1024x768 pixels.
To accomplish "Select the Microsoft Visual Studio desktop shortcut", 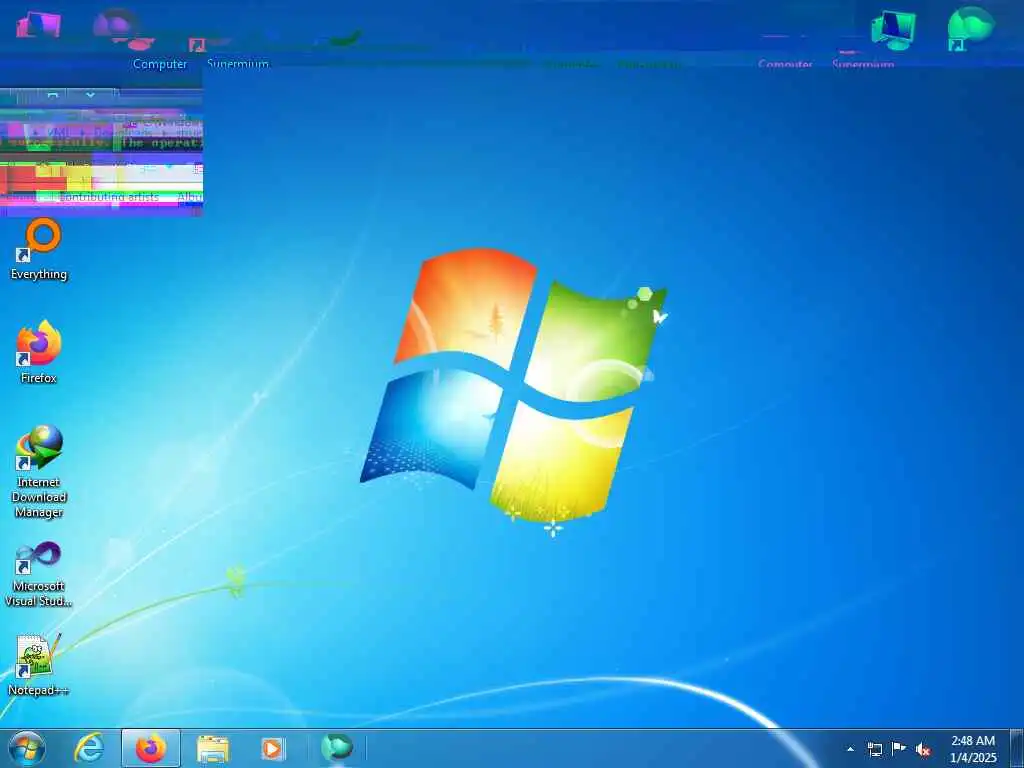I will [x=39, y=575].
